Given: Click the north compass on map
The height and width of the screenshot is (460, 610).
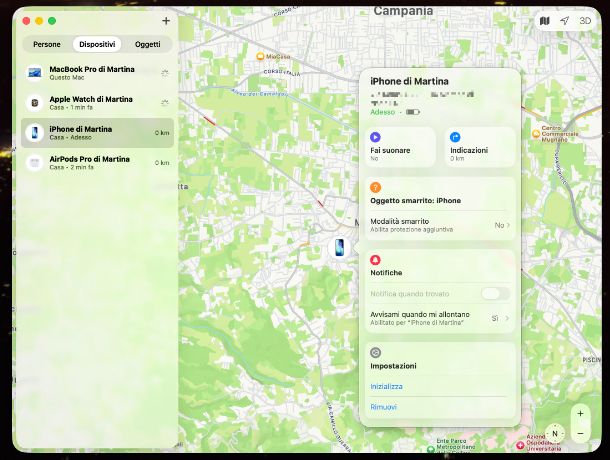Looking at the screenshot, I should tap(555, 434).
